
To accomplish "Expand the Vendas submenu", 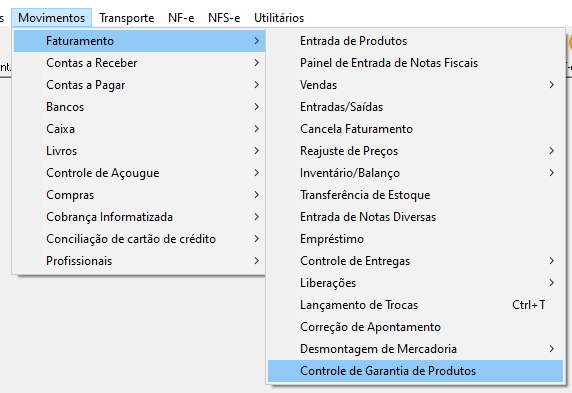I will click(416, 85).
